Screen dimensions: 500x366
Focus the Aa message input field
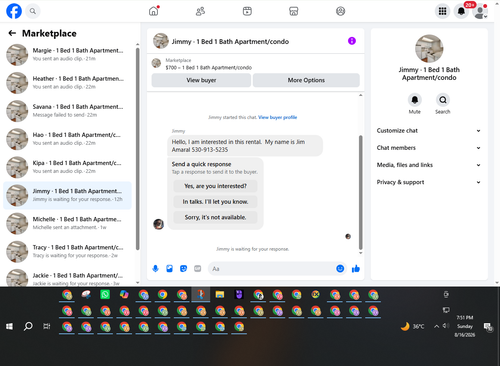[x=272, y=269]
